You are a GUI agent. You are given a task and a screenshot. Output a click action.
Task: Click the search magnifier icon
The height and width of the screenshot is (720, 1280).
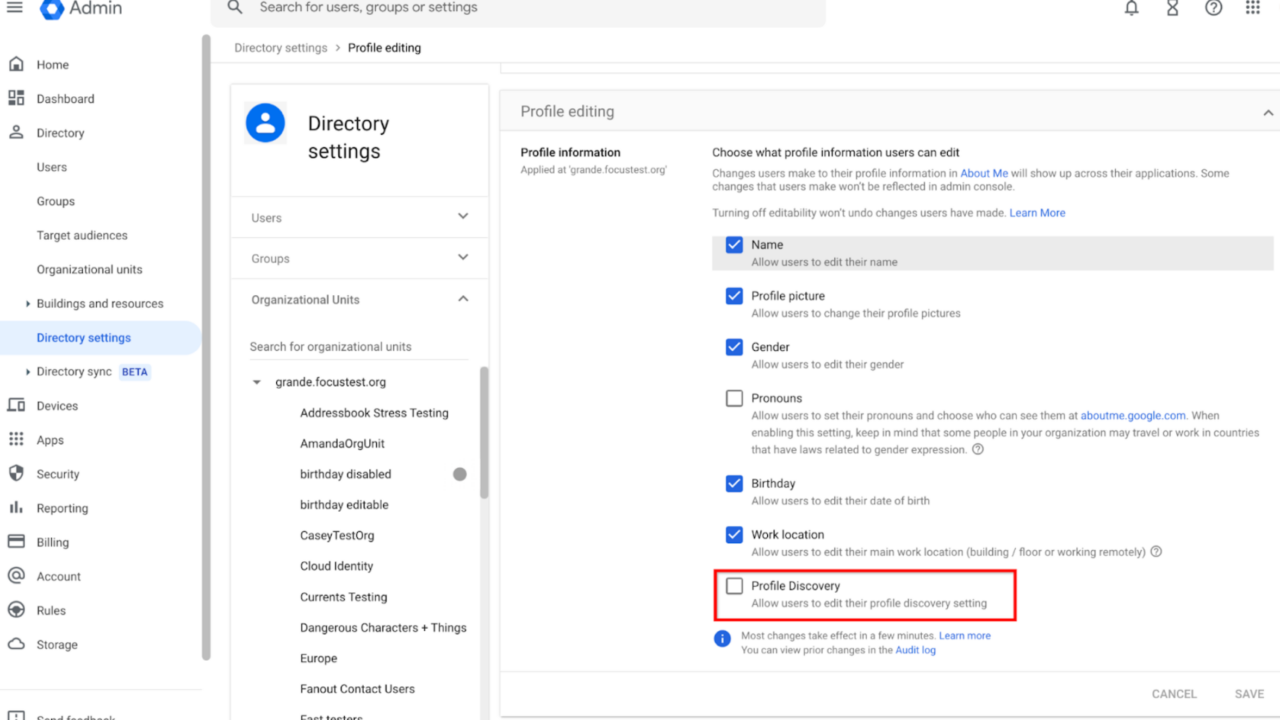[x=235, y=8]
